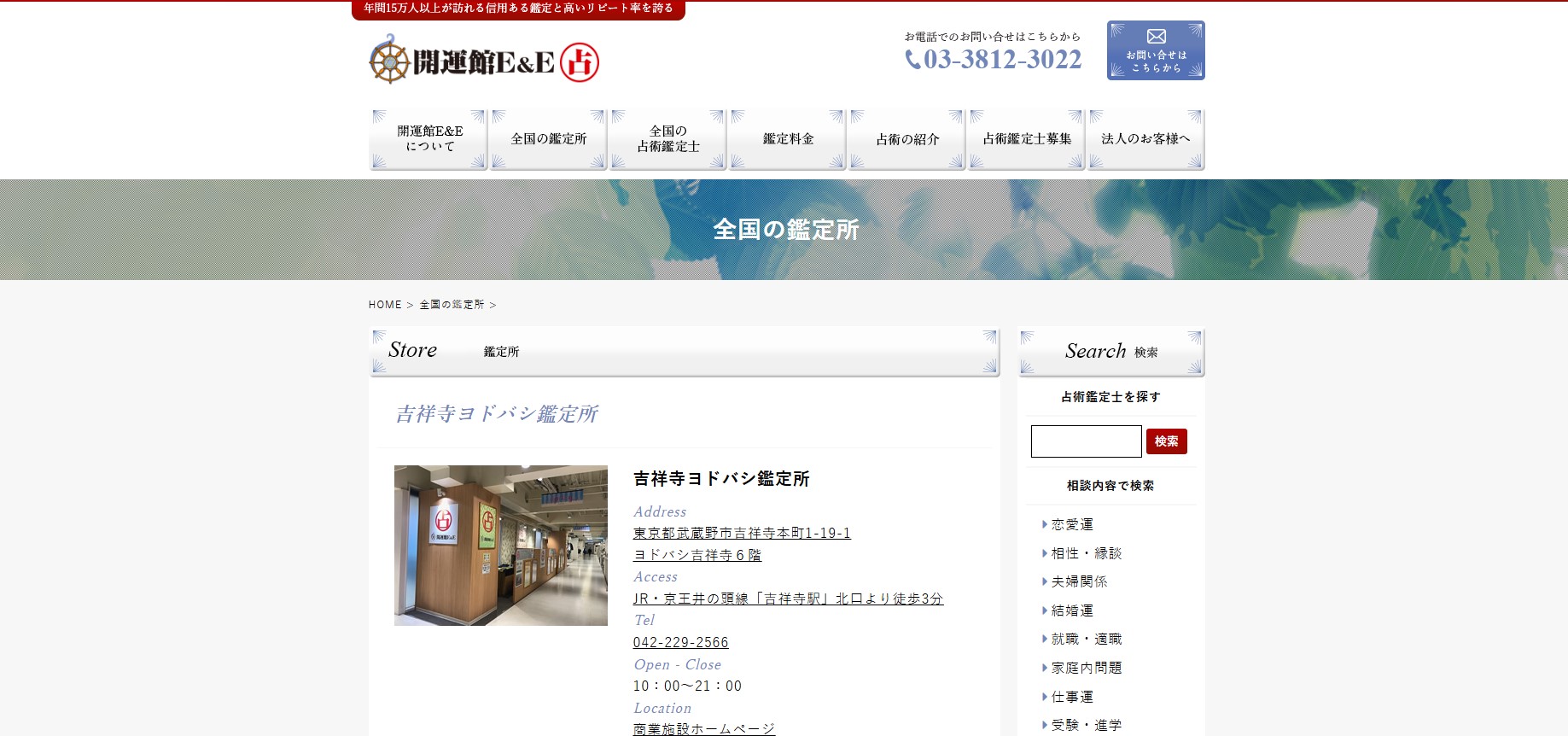Open the 占術の紹介 navigation item
This screenshot has height=736, width=1568.
pyautogui.click(x=906, y=139)
